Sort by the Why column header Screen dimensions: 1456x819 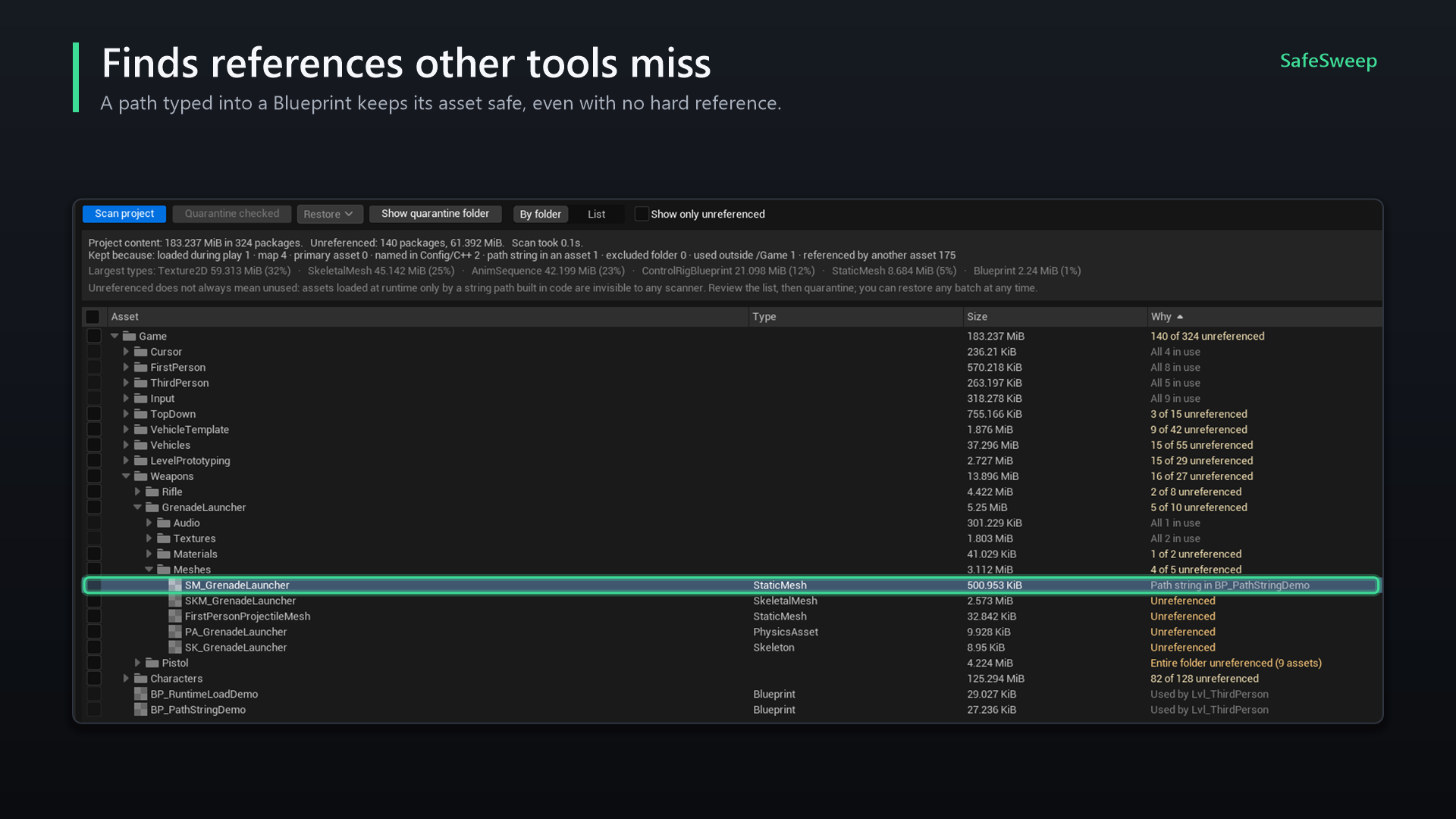(1264, 317)
